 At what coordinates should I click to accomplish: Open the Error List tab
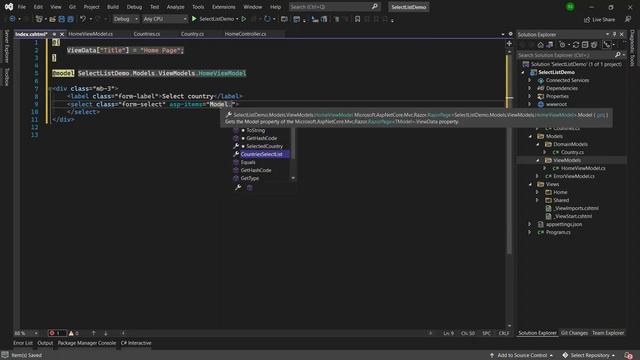[23, 343]
